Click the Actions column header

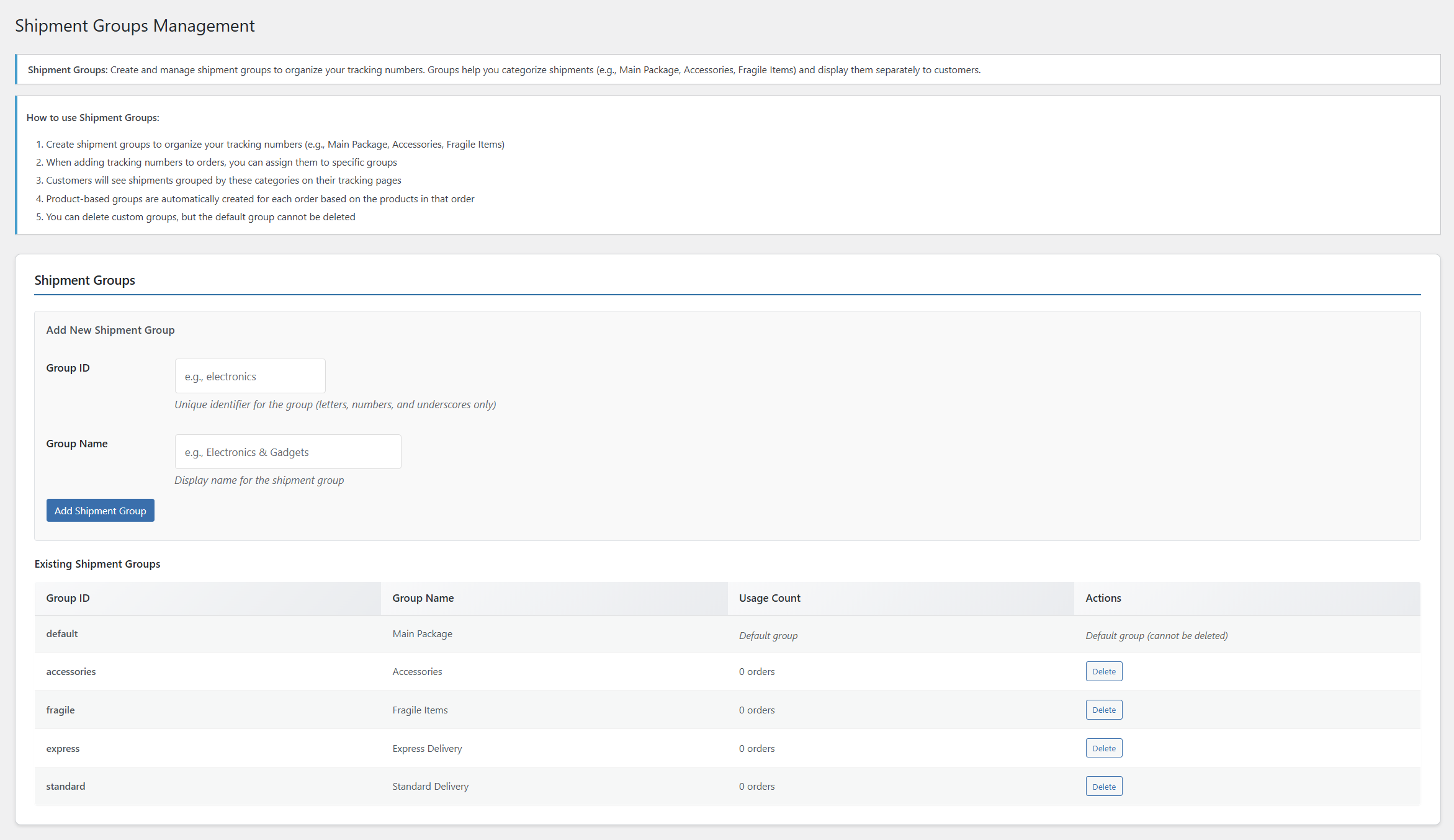click(1103, 598)
